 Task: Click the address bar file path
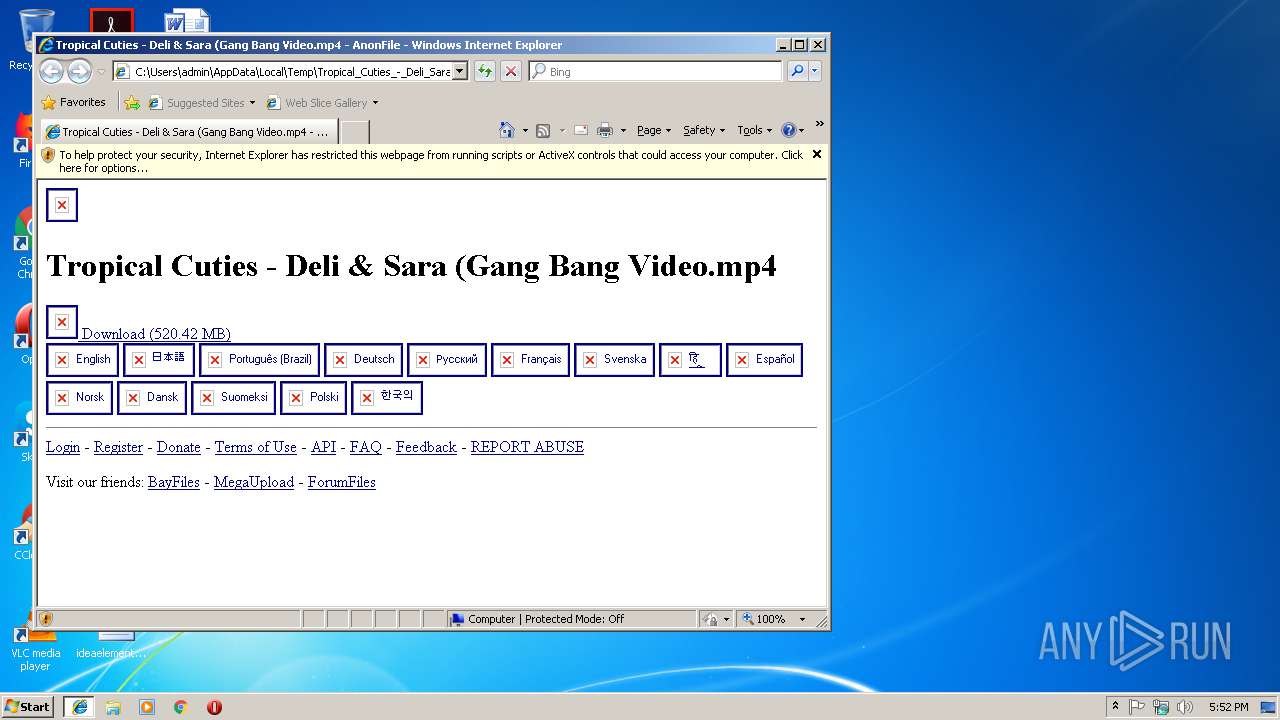click(x=292, y=71)
